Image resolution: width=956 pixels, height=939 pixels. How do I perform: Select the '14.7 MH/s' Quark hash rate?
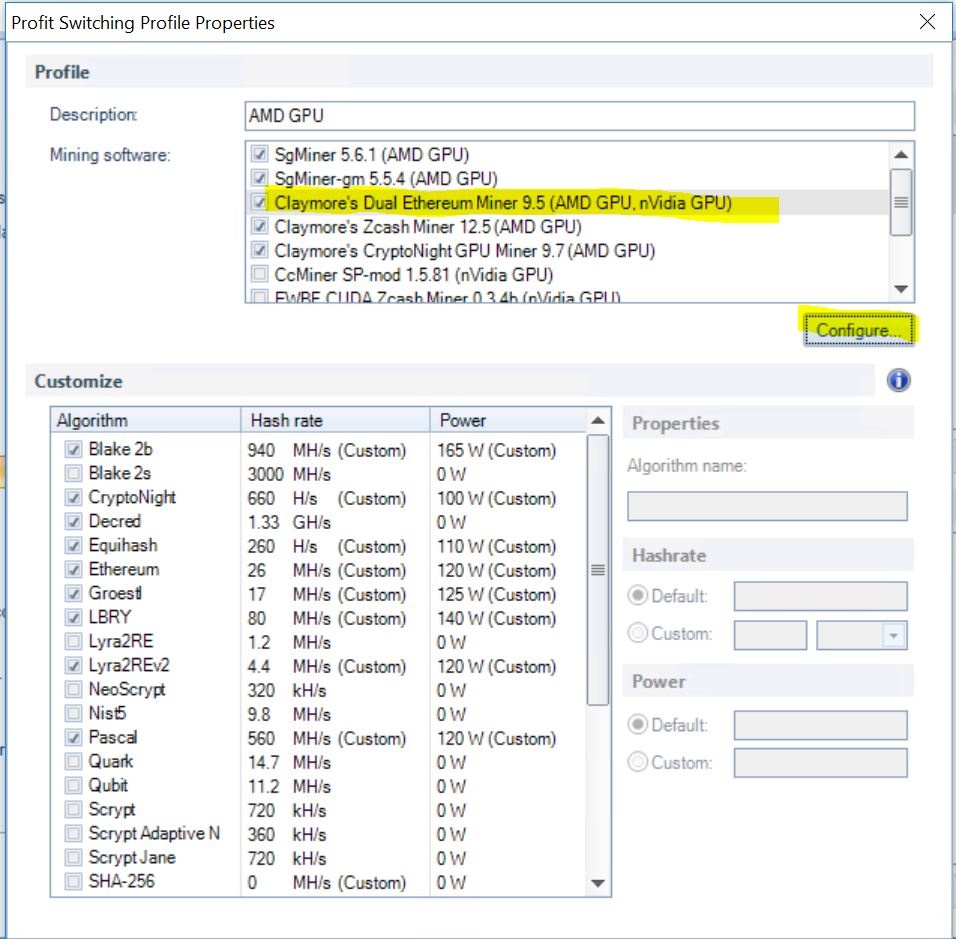pyautogui.click(x=289, y=763)
